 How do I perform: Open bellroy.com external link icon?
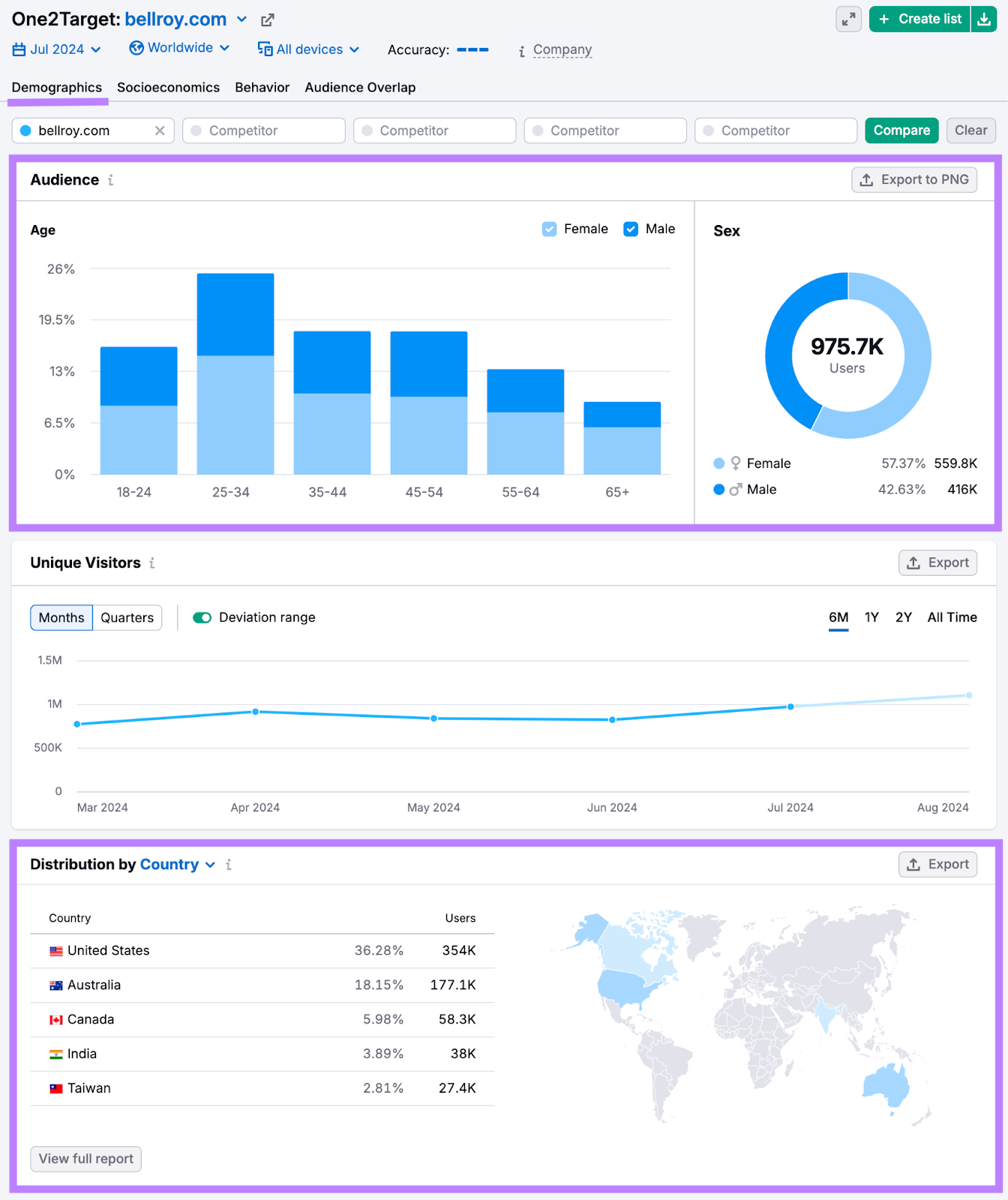click(268, 20)
